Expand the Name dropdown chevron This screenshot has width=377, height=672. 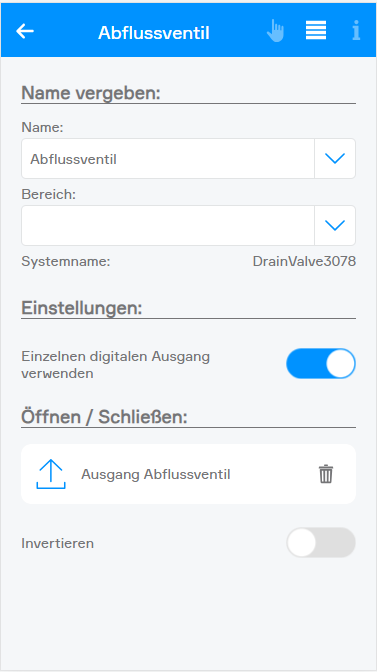[x=335, y=159]
